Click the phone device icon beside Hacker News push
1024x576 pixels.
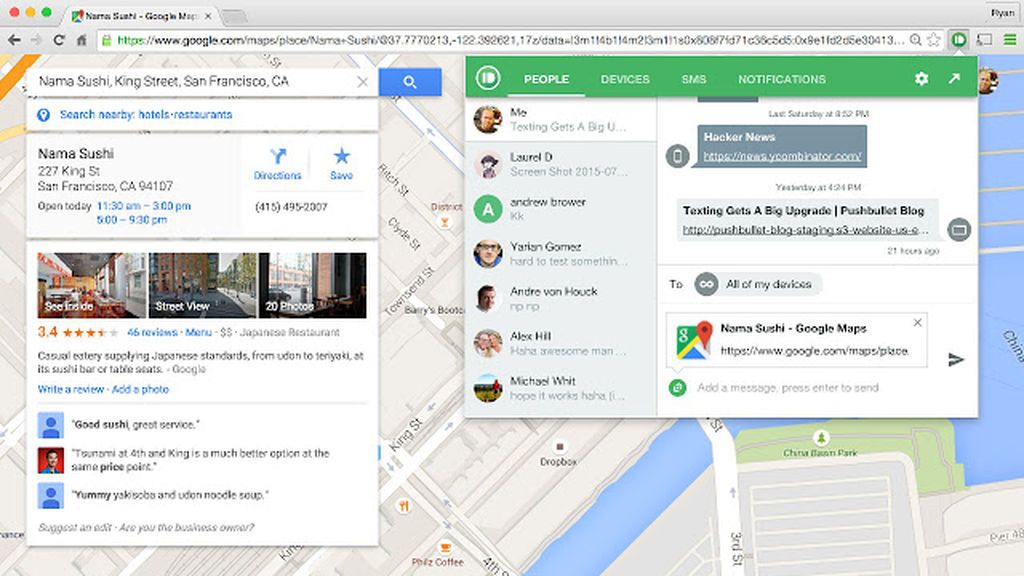point(677,156)
